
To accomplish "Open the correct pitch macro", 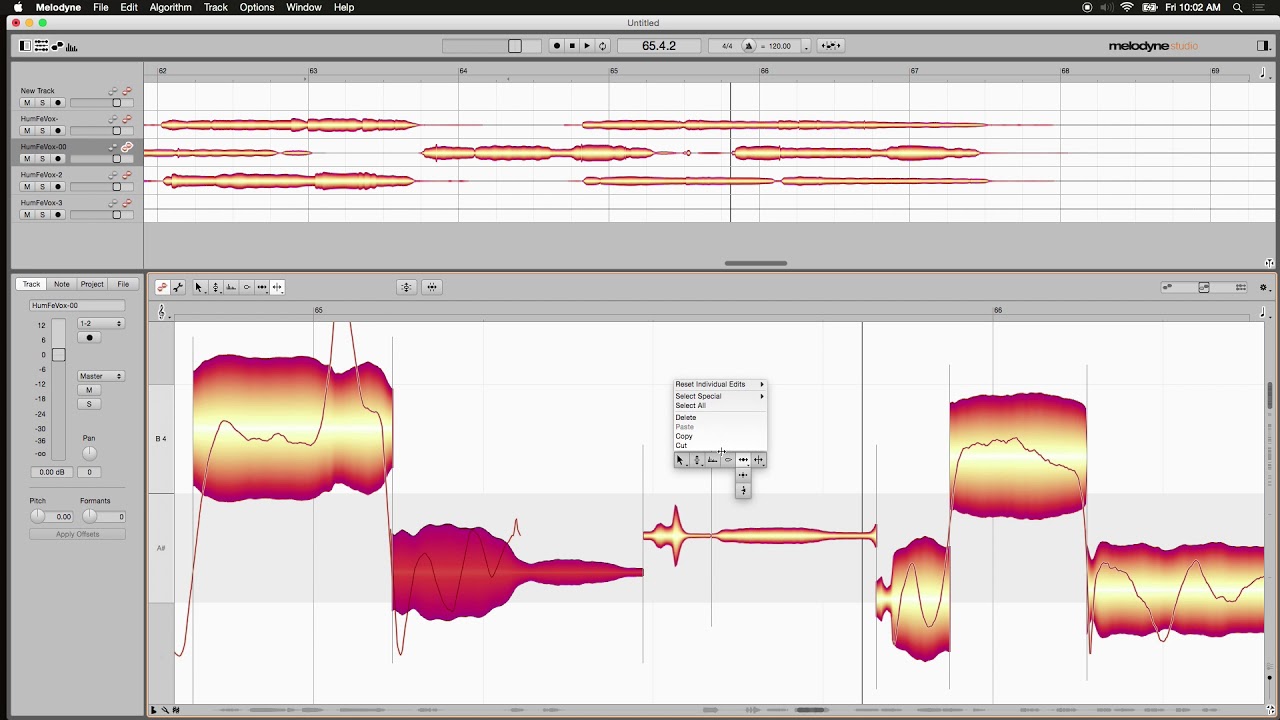I will point(406,287).
